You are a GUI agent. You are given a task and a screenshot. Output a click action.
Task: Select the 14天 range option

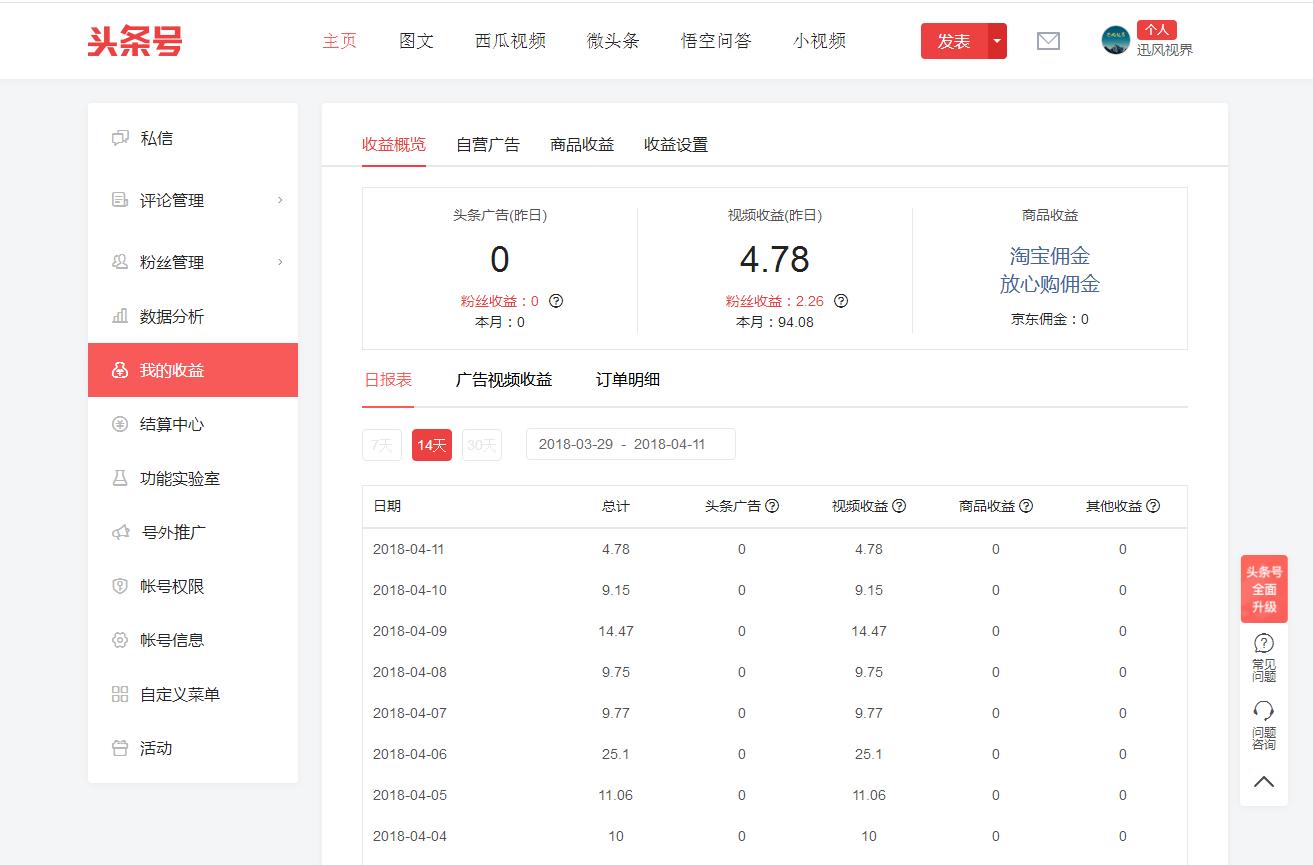coord(432,445)
